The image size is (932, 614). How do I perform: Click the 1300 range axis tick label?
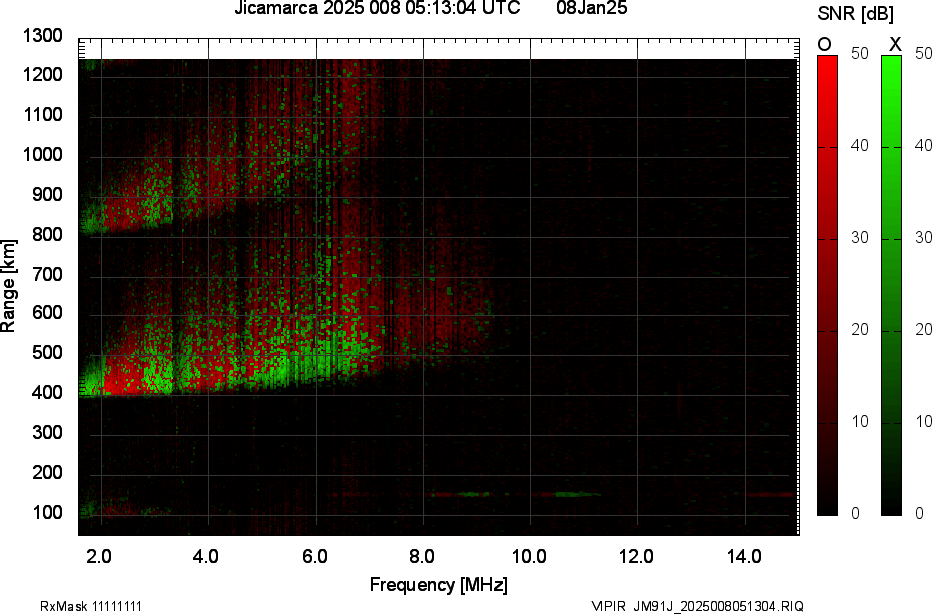(42, 36)
